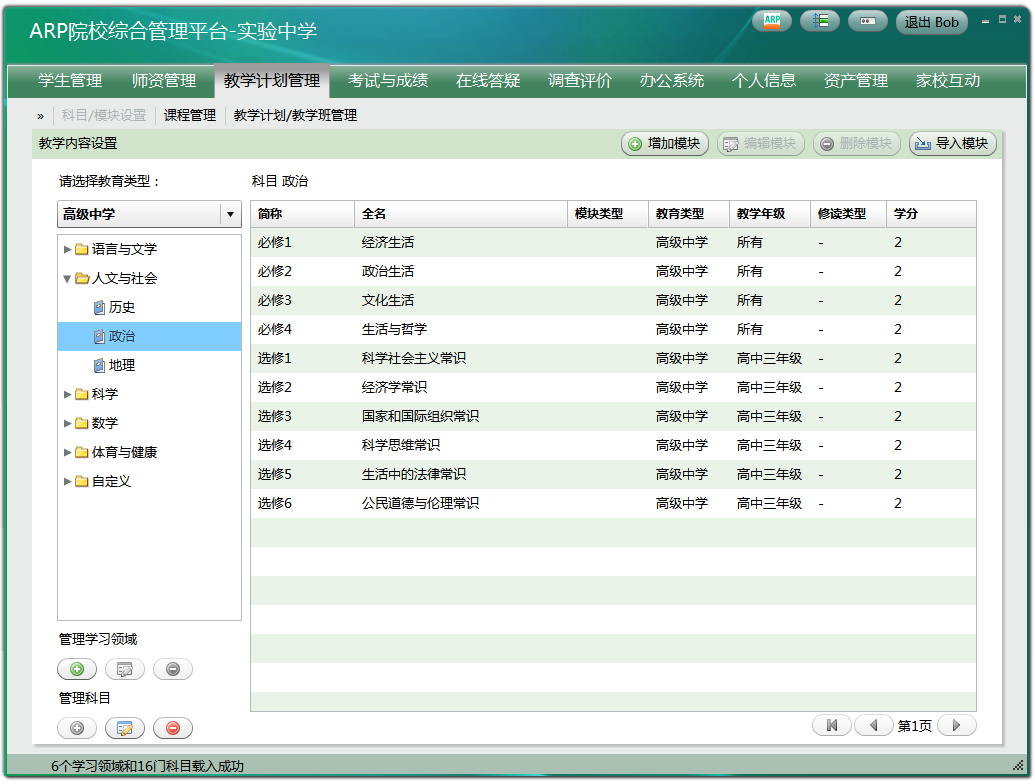Screen dimensions: 1035x784
Task: Click the keyboard icon button in title bar
Action: pyautogui.click(x=867, y=21)
